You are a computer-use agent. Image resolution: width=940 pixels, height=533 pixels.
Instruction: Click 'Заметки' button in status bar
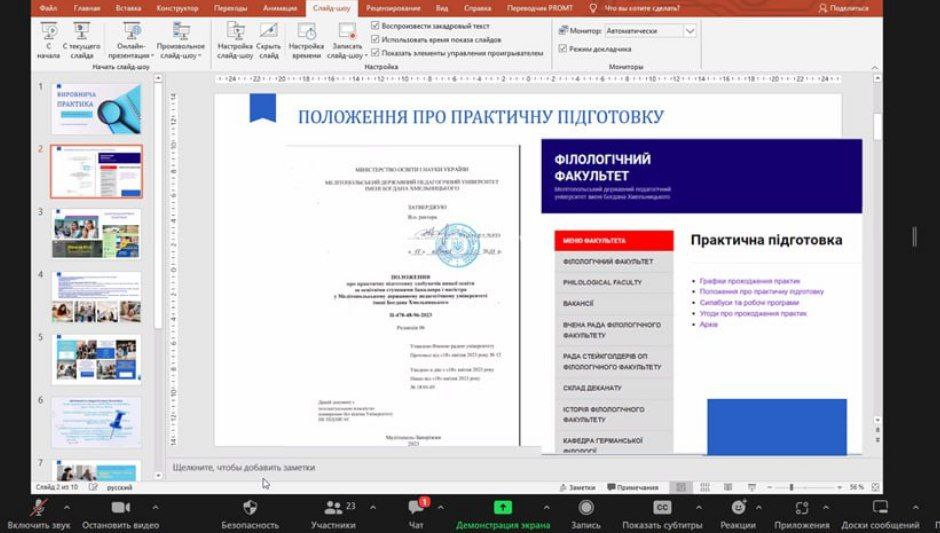point(576,487)
